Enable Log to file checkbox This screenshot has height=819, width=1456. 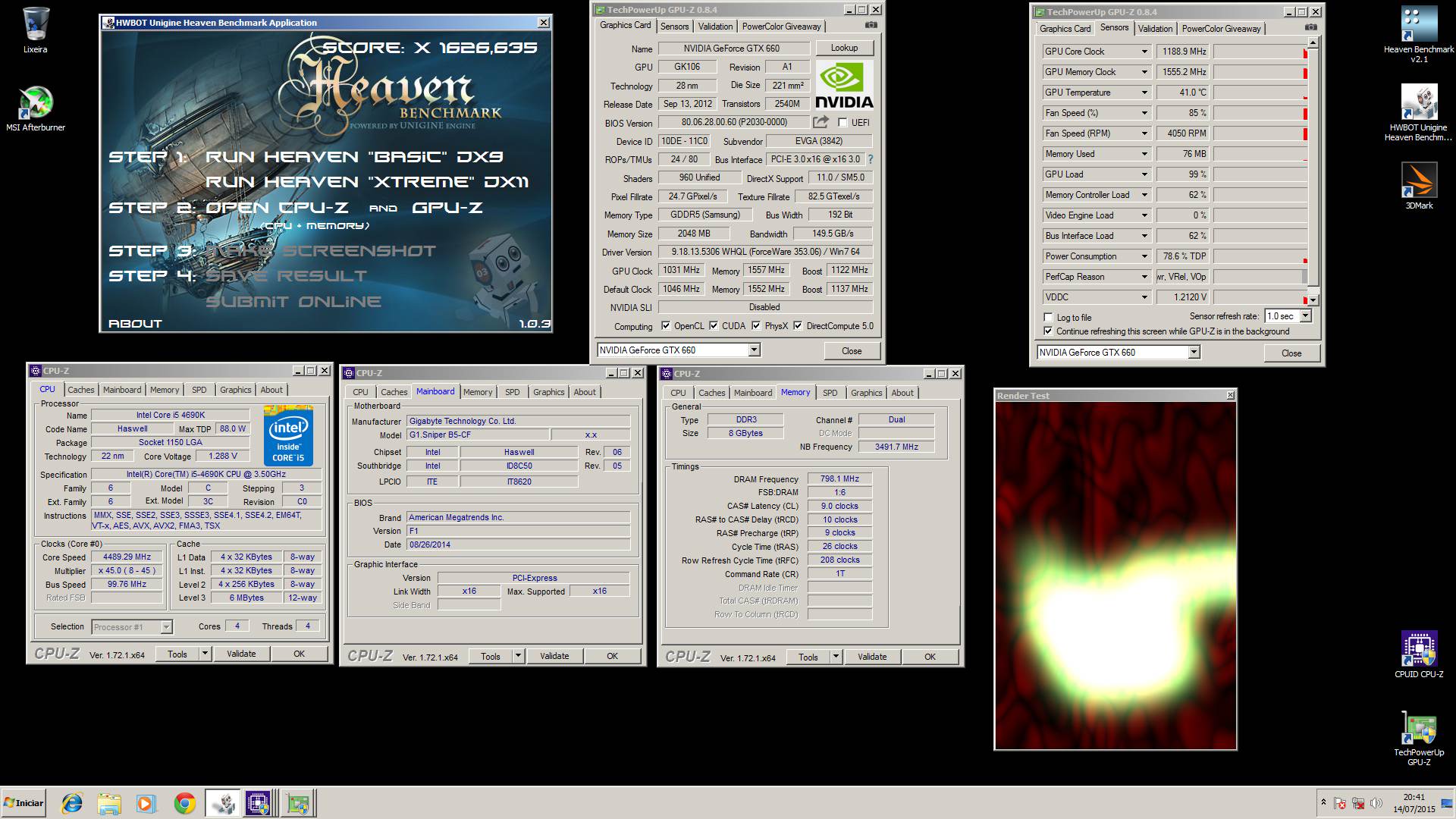[x=1048, y=318]
